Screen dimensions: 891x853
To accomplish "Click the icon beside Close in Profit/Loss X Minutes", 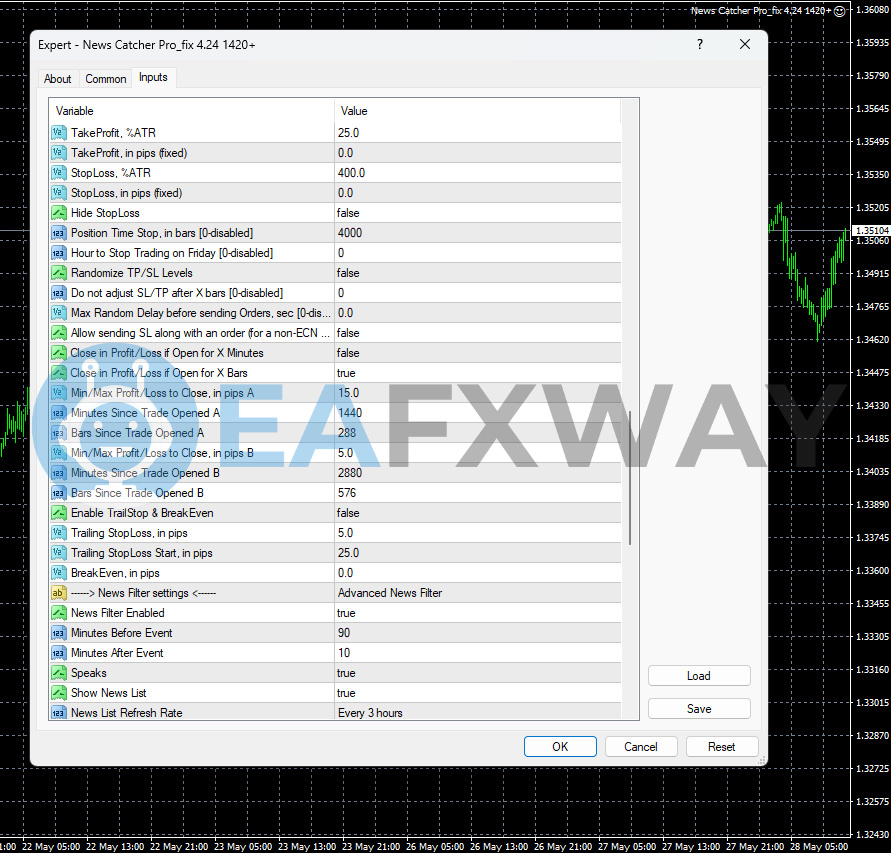I will 59,353.
